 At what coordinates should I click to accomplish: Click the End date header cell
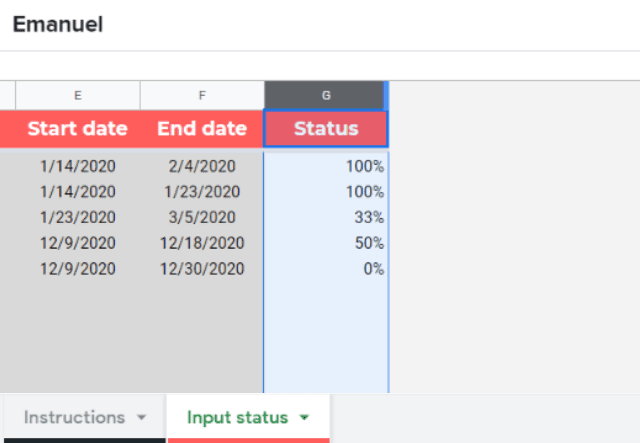click(202, 129)
